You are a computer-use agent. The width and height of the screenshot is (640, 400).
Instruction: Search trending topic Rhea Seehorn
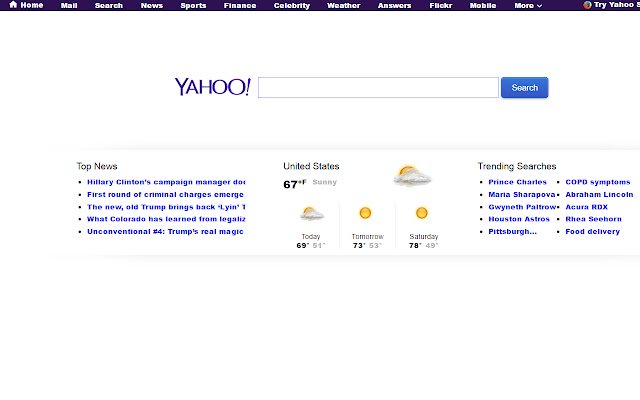tap(593, 219)
